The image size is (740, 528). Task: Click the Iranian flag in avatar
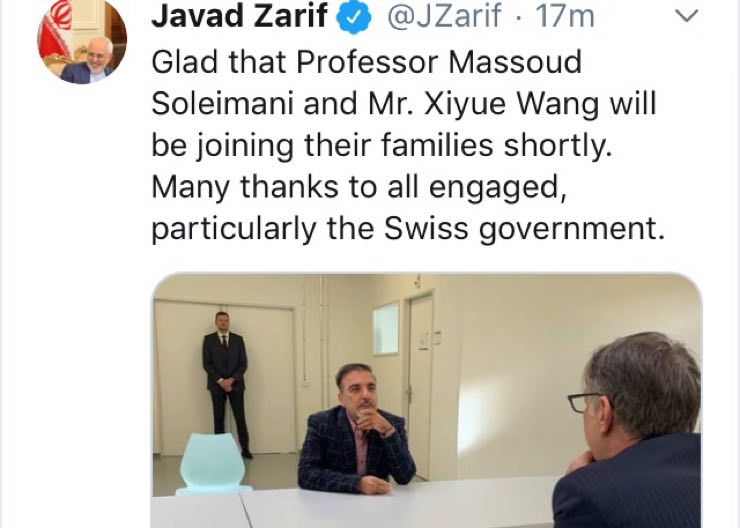(x=55, y=29)
